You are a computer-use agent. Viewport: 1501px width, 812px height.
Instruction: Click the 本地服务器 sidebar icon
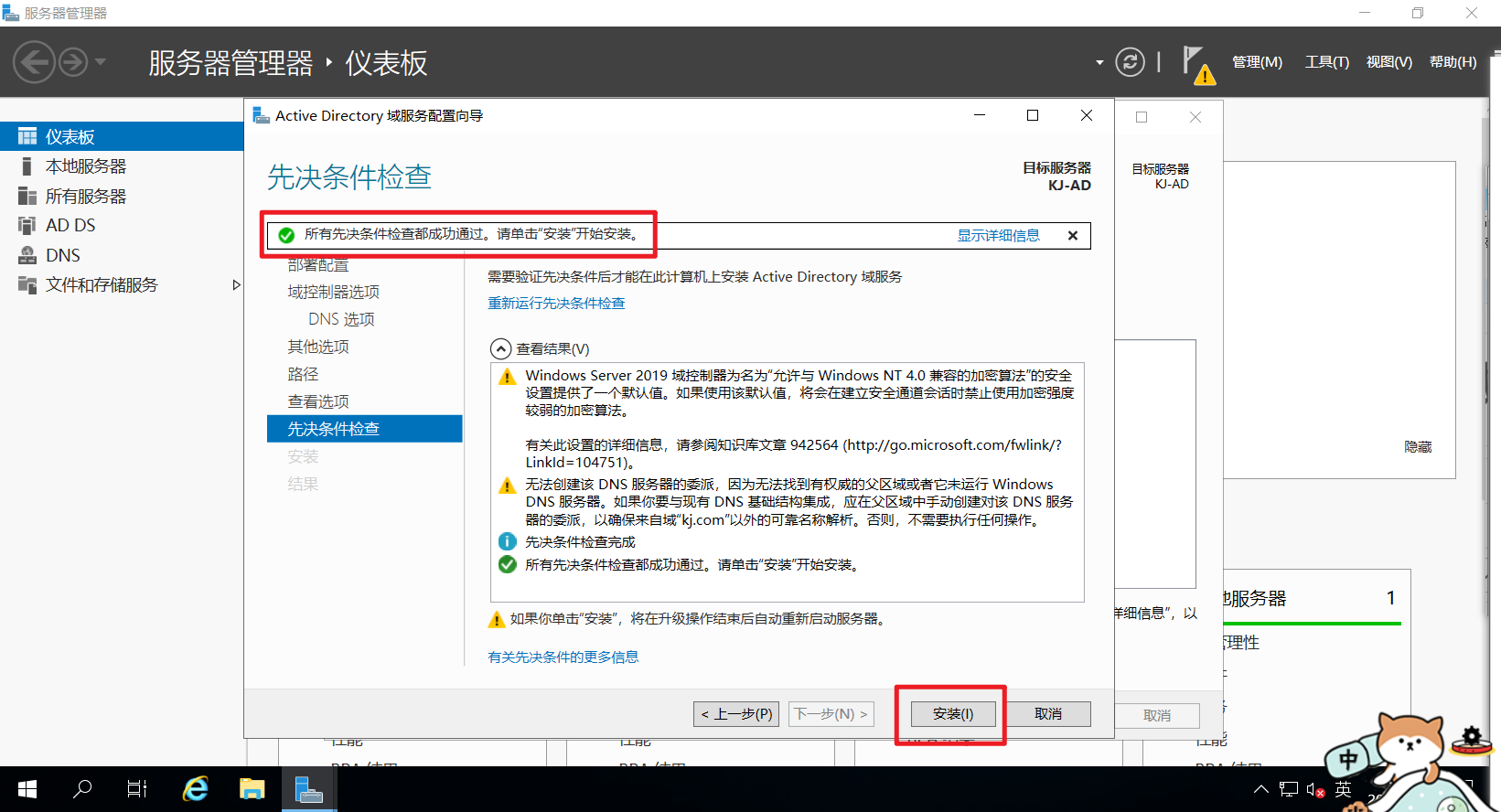tap(27, 166)
